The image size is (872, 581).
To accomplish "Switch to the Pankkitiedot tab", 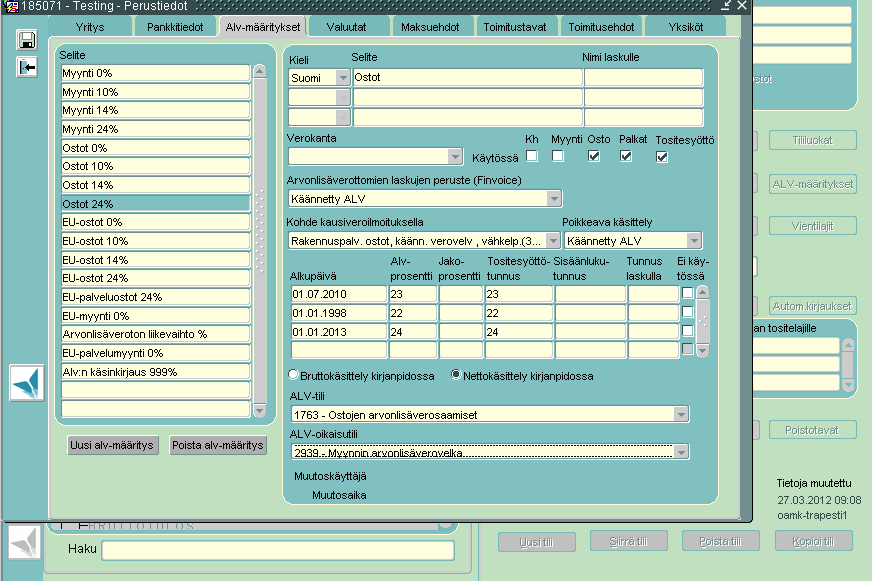I will 175,27.
